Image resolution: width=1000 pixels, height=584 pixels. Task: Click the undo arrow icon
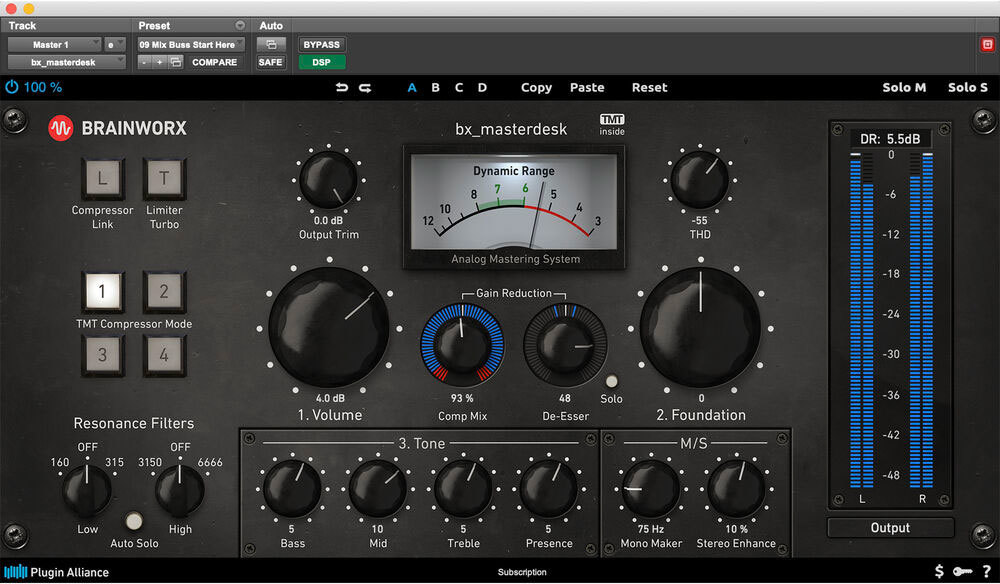(342, 88)
